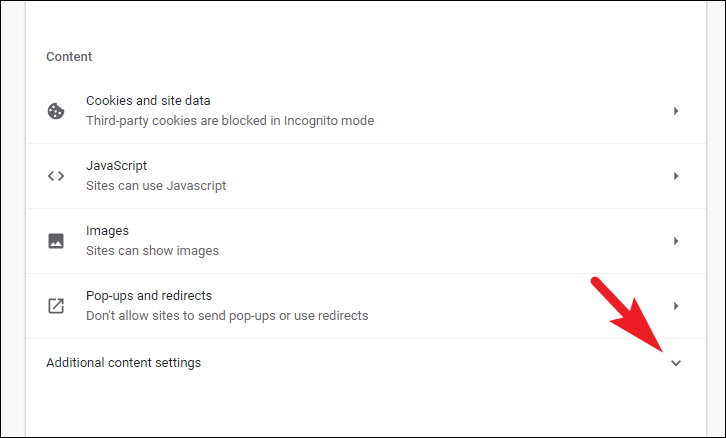The image size is (726, 438).
Task: Open the Images settings title
Action: [107, 231]
